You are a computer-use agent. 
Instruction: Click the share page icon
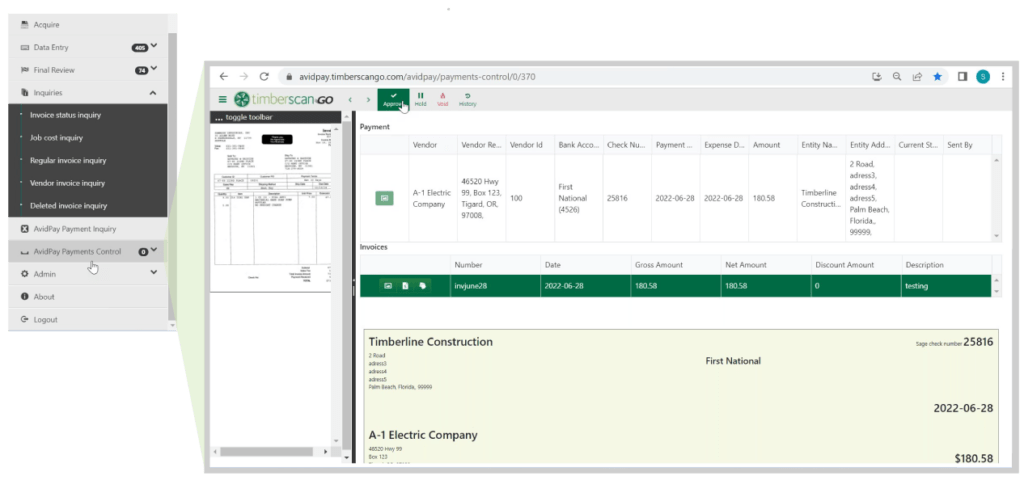coord(918,76)
